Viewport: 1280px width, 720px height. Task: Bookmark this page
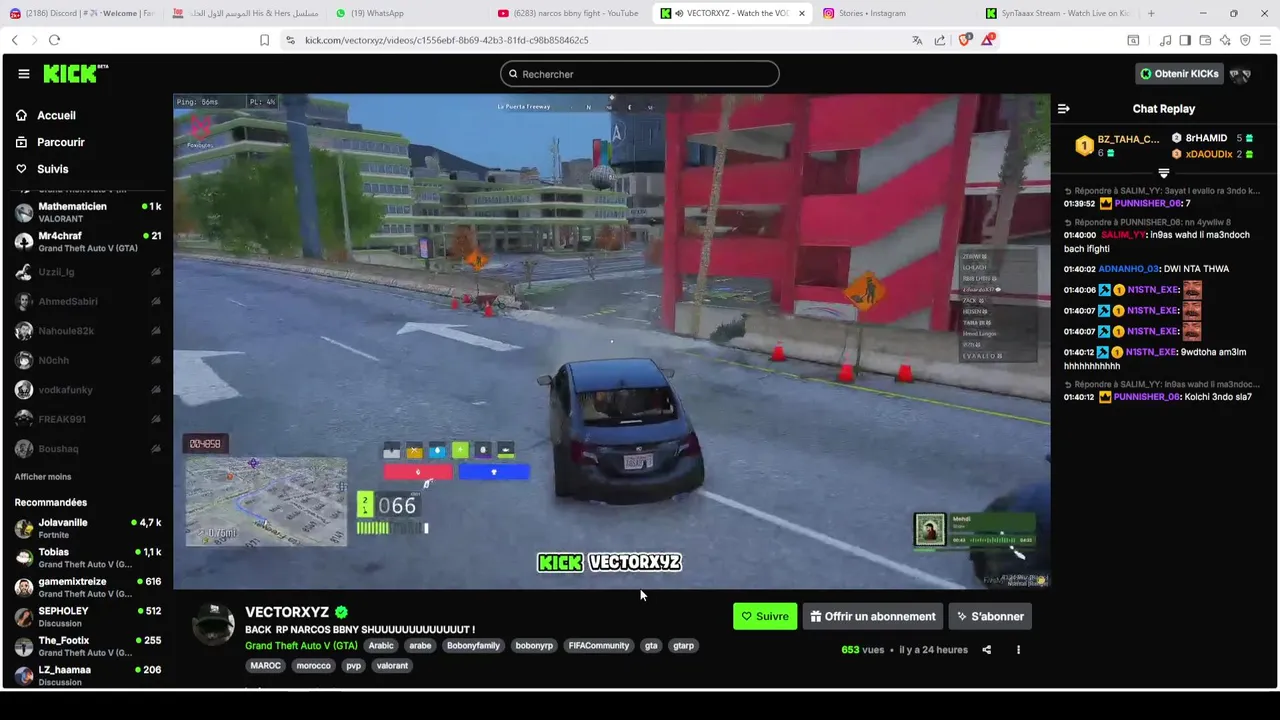click(264, 40)
